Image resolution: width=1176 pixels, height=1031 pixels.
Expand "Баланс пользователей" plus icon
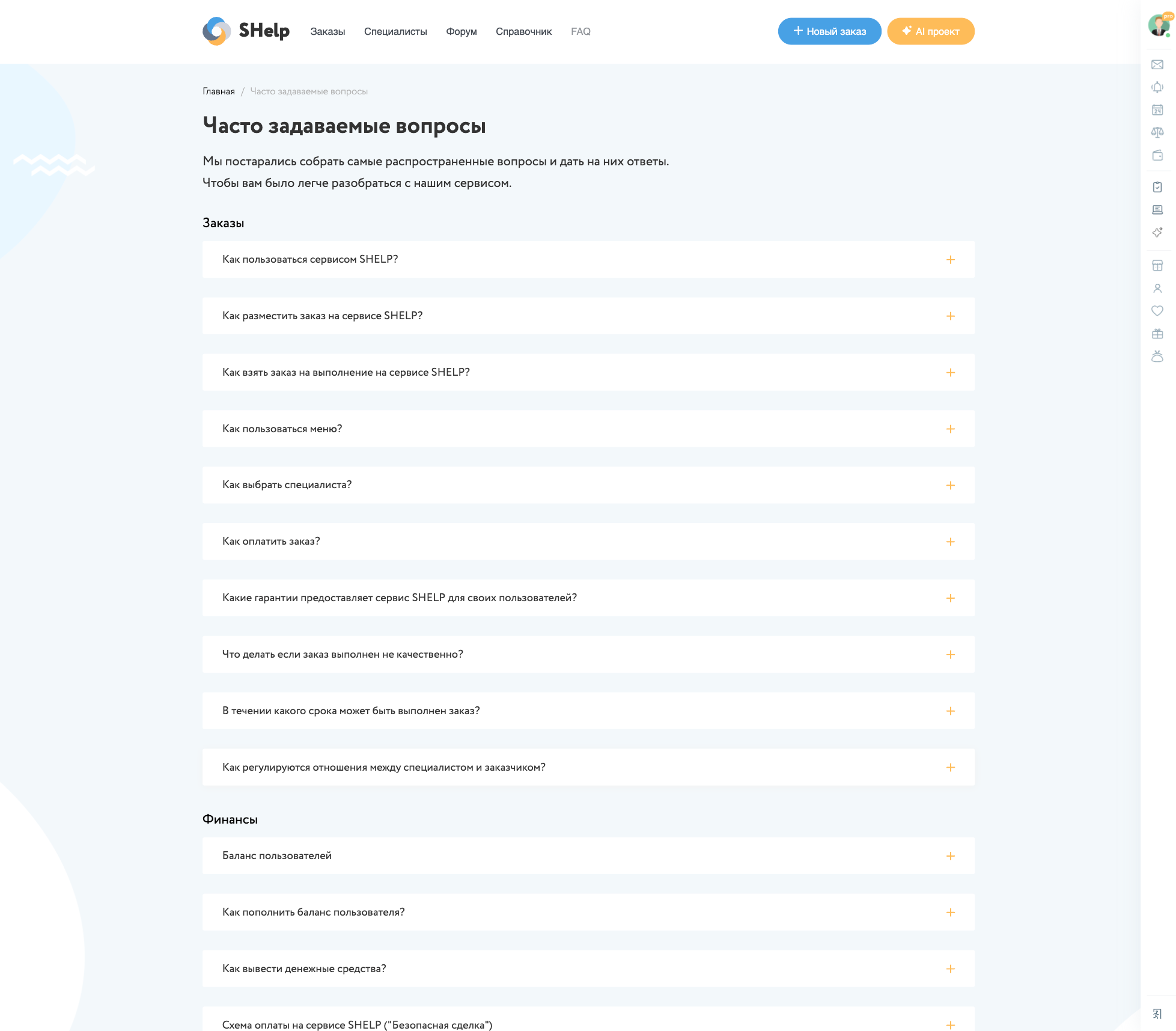tap(950, 856)
